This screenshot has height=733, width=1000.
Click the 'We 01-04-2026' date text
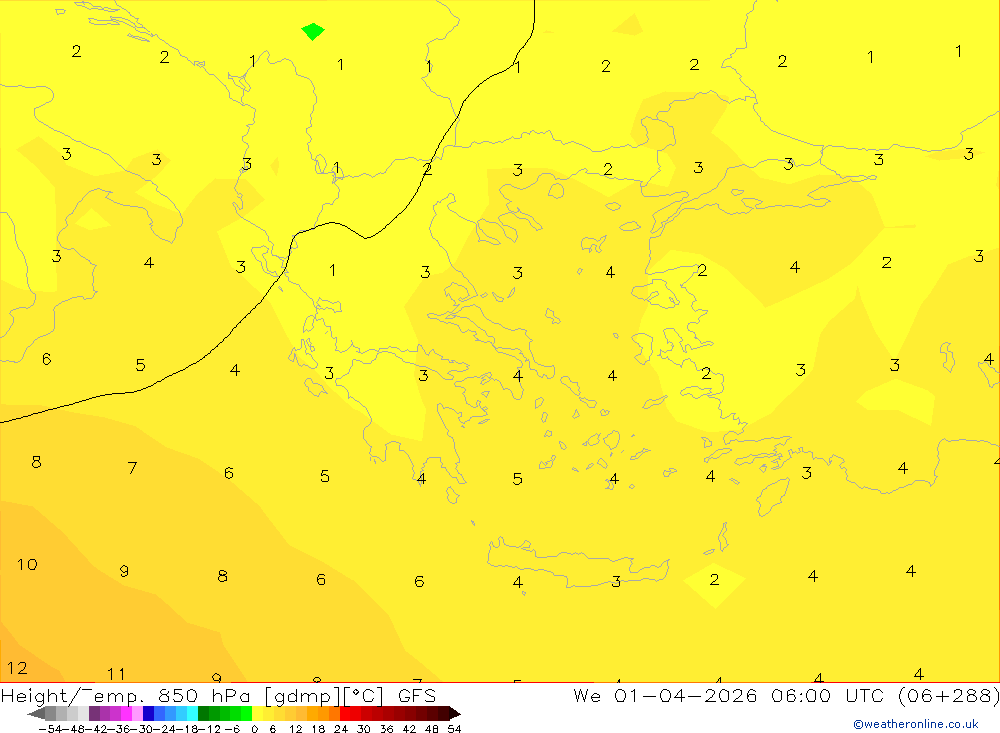pyautogui.click(x=665, y=695)
